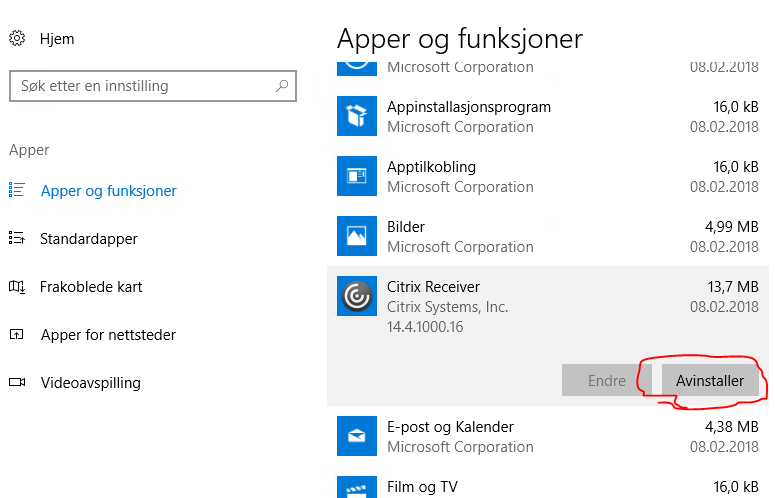Viewport: 775px width, 498px height.
Task: Open the Standardapper section
Action: point(89,239)
